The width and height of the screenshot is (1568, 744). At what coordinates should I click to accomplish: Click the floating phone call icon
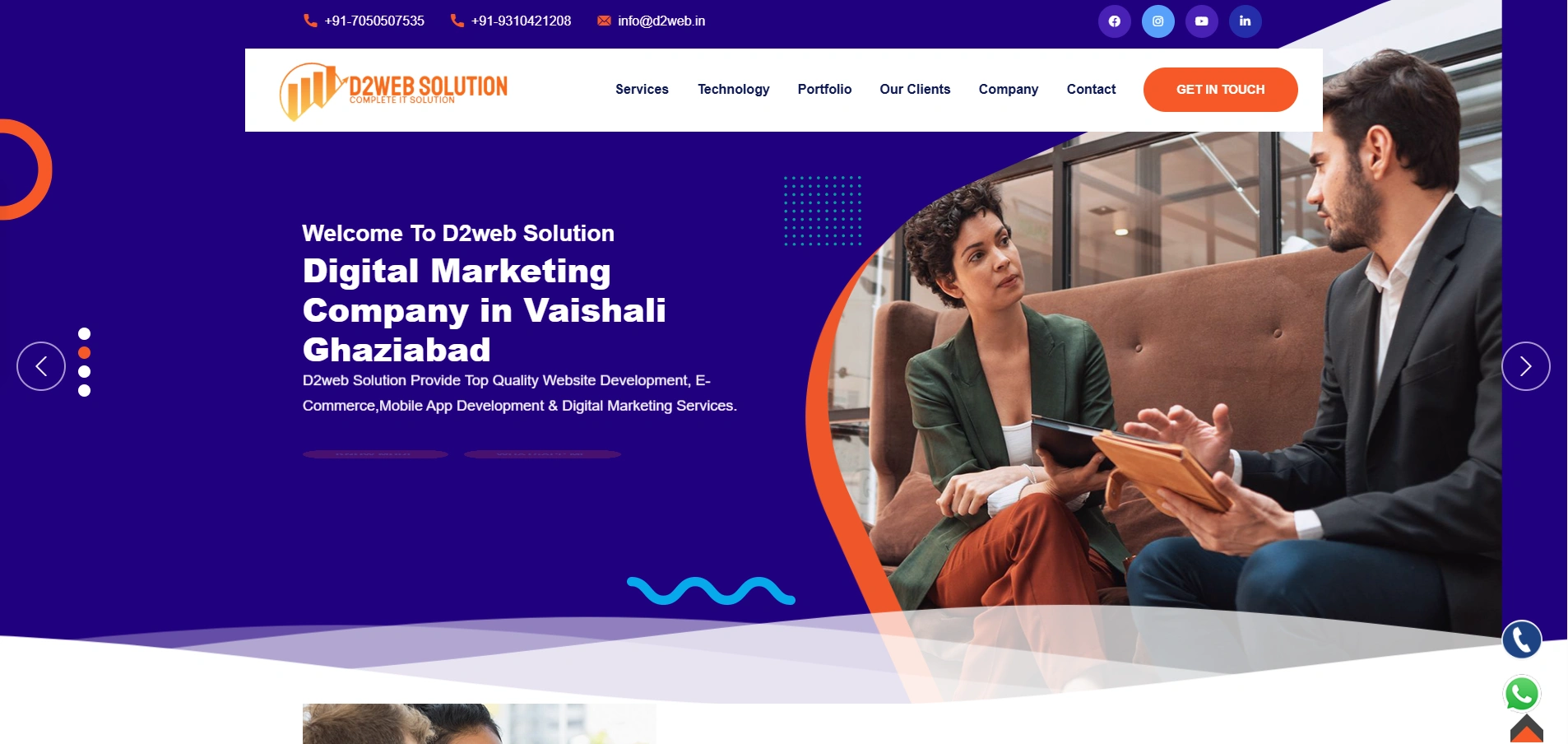pos(1522,639)
